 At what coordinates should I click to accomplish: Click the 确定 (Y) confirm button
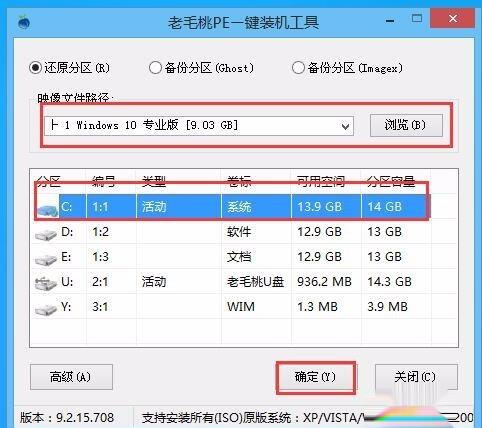point(315,377)
